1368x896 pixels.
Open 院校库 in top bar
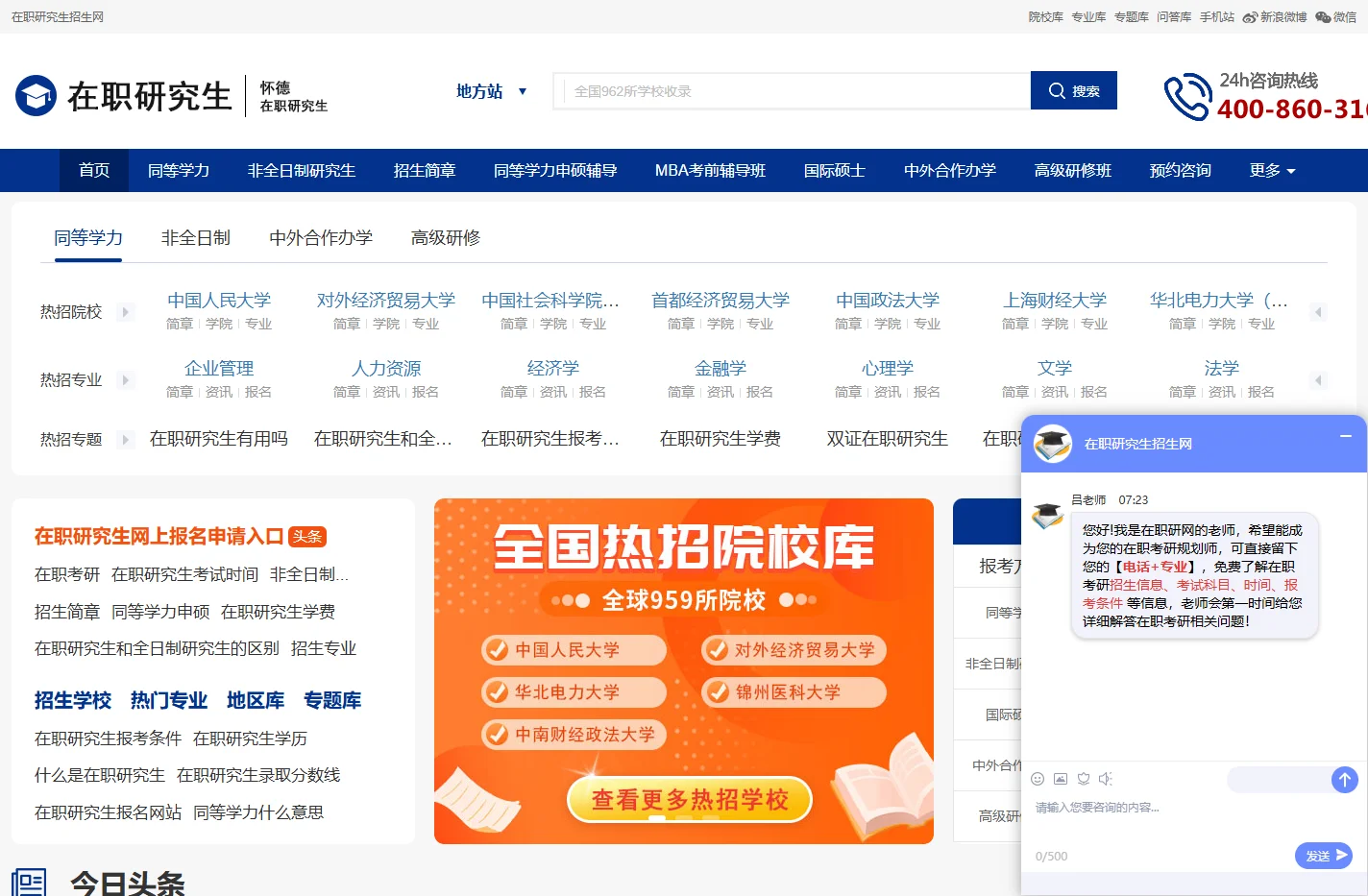pos(1046,17)
